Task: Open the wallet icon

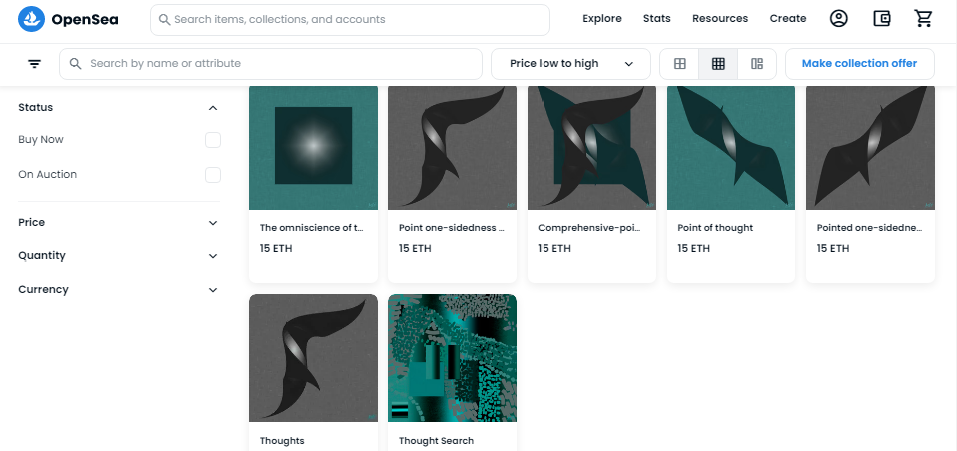Action: pyautogui.click(x=881, y=19)
